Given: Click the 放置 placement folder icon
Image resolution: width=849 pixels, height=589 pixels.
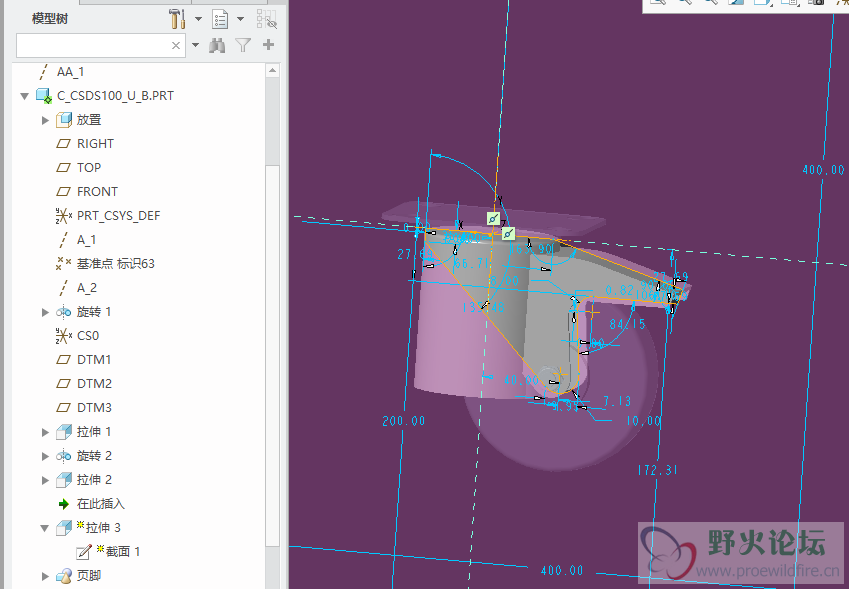Looking at the screenshot, I should 64,120.
